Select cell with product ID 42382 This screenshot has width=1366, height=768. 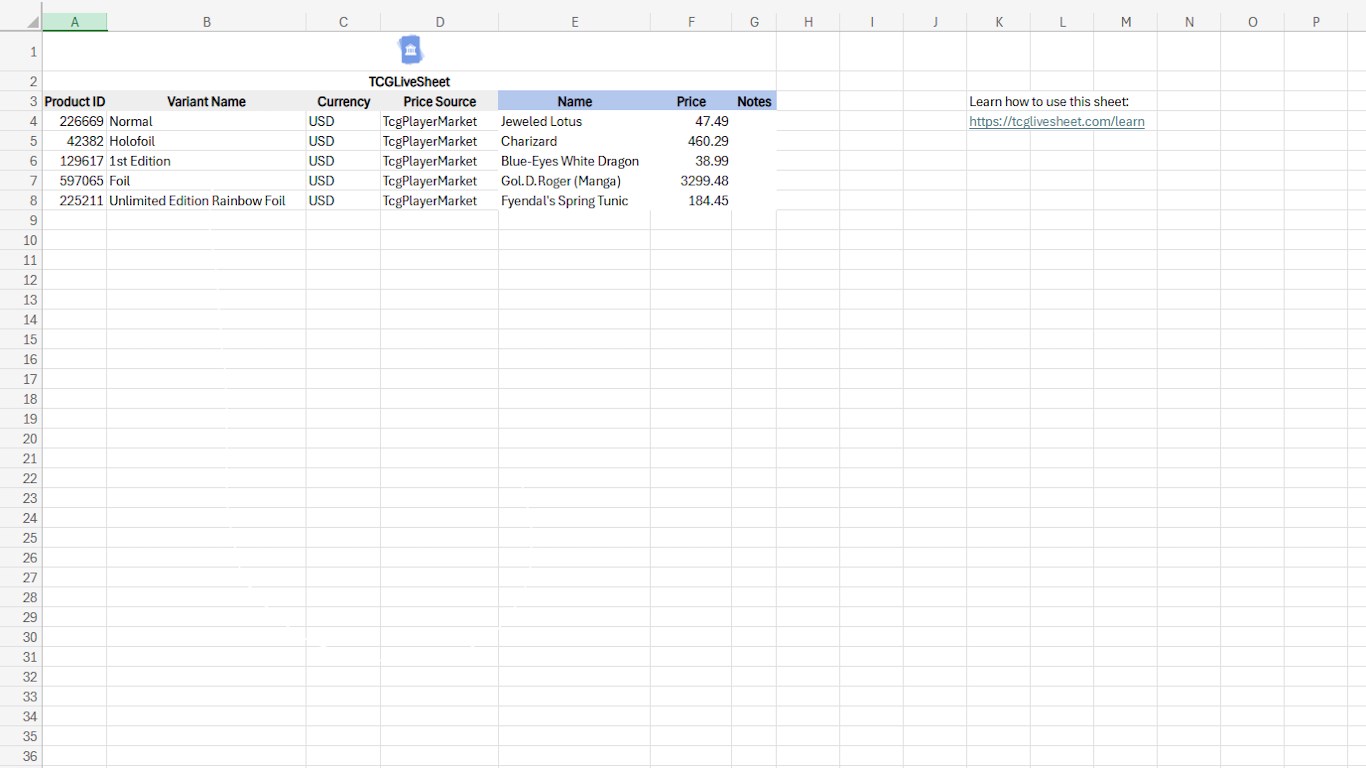[x=74, y=141]
